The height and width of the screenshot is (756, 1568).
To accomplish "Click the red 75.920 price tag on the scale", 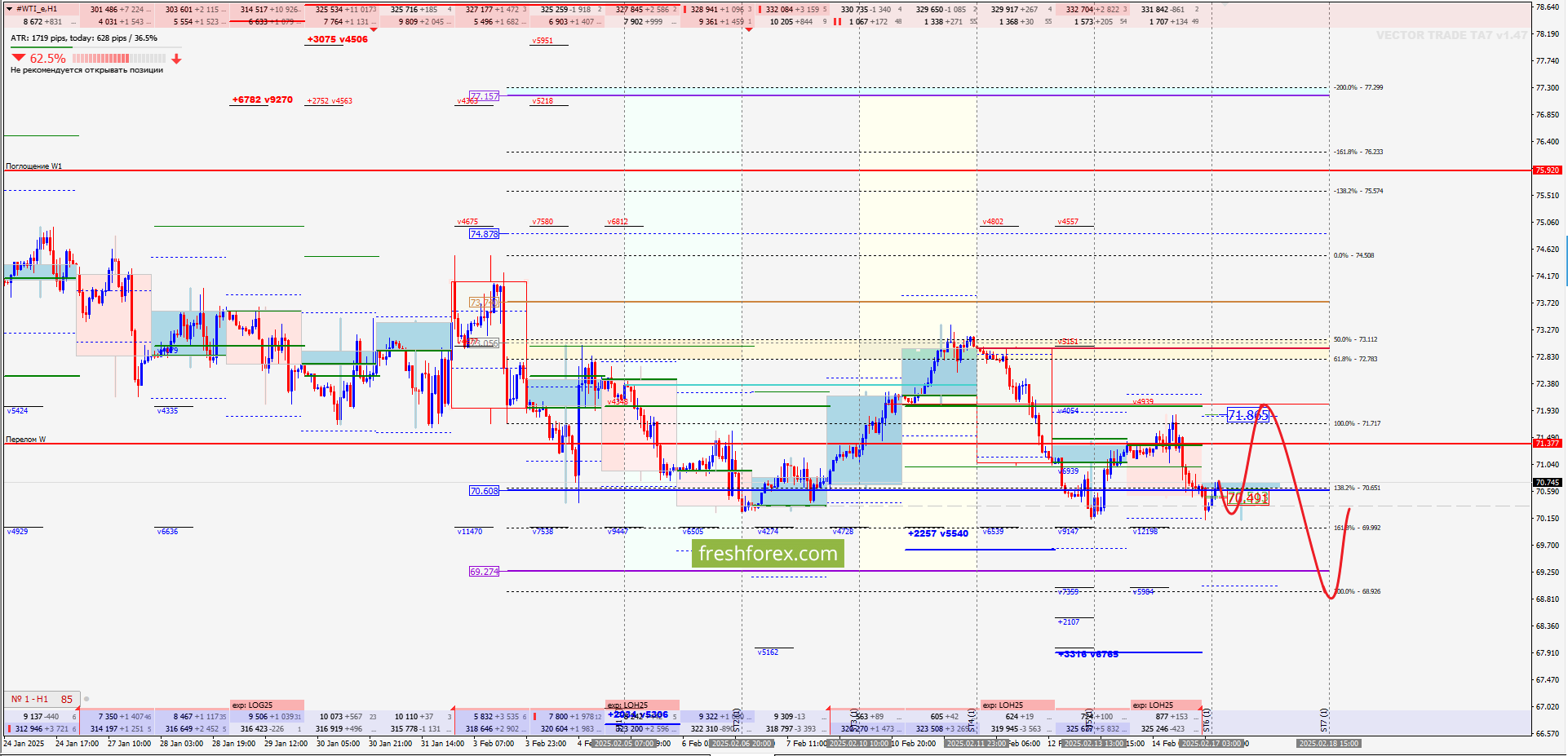I will (x=1548, y=170).
